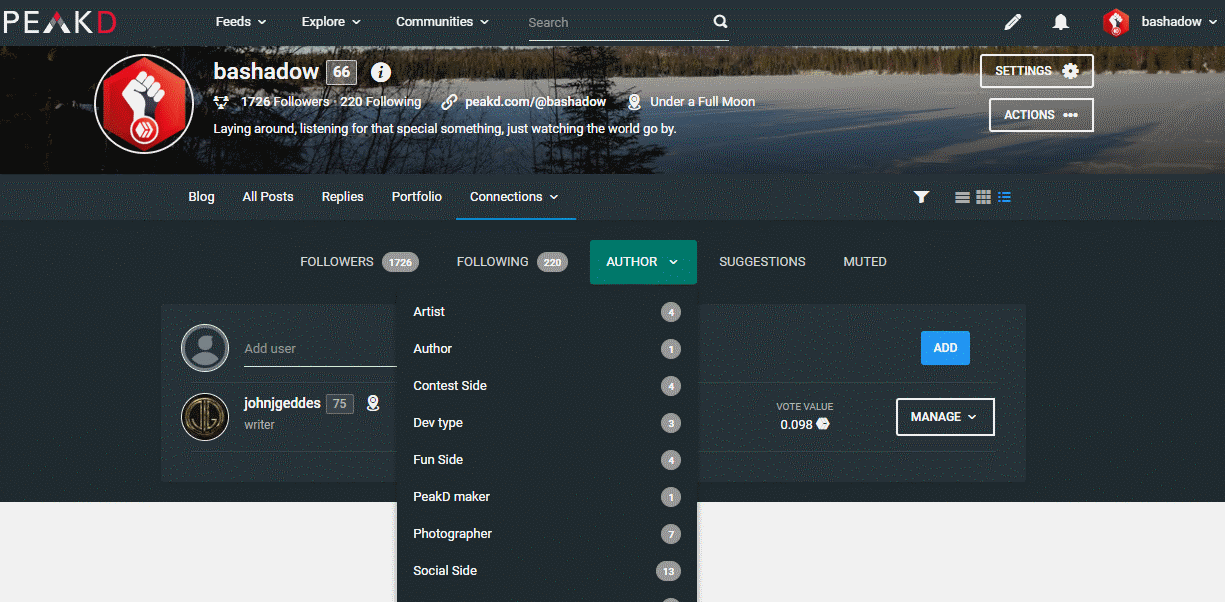Click the pencil compose post icon
The image size is (1225, 602).
pyautogui.click(x=1013, y=22)
